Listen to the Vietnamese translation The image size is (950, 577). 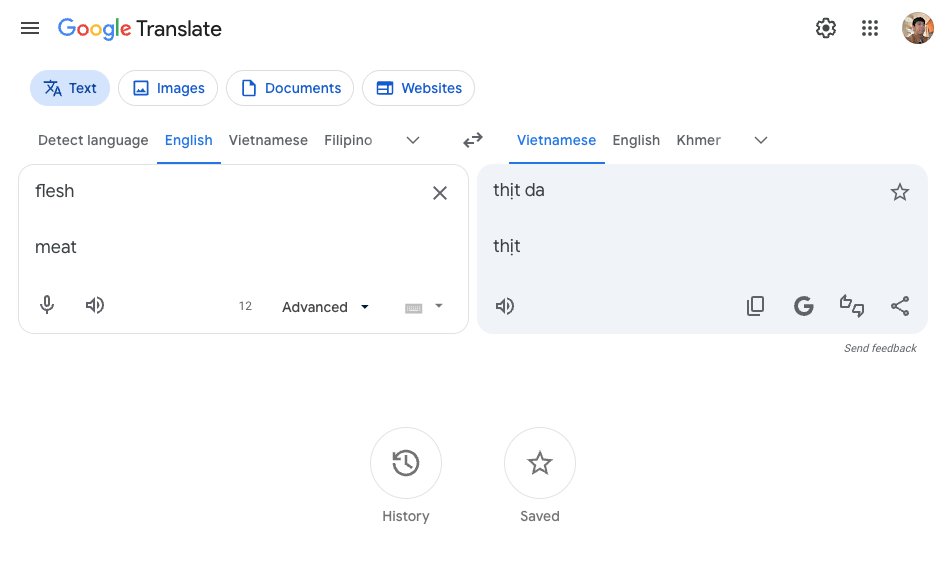505,306
